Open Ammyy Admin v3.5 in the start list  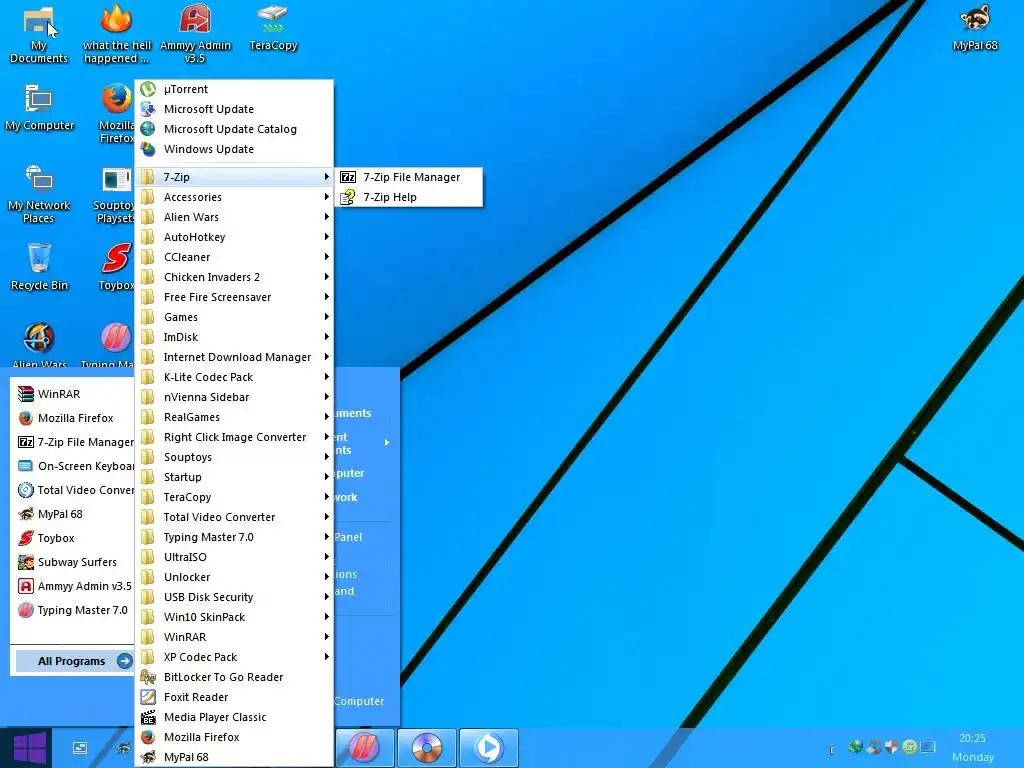point(73,586)
